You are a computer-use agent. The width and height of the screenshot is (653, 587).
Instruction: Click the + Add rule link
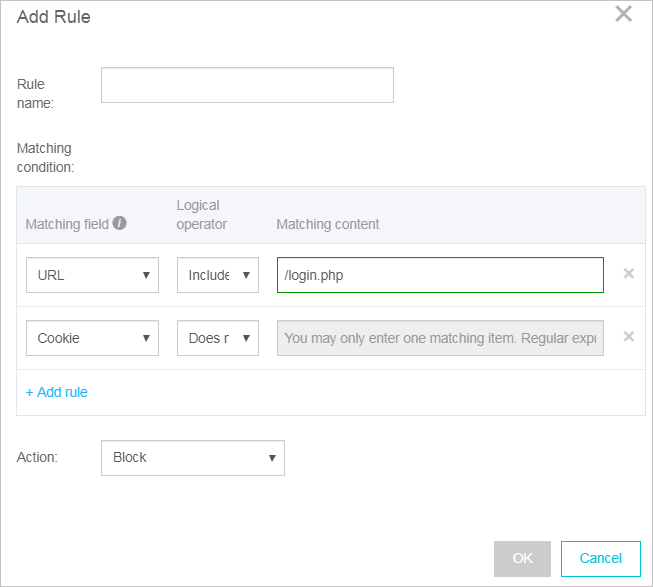point(57,392)
